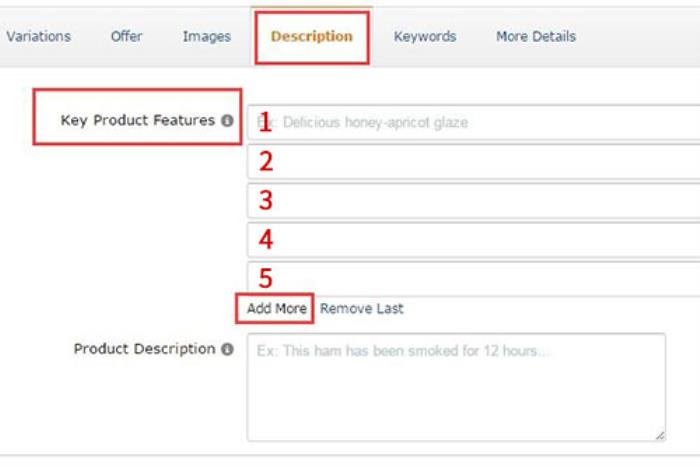The height and width of the screenshot is (467, 700).
Task: Select the Description tab
Action: tap(311, 36)
